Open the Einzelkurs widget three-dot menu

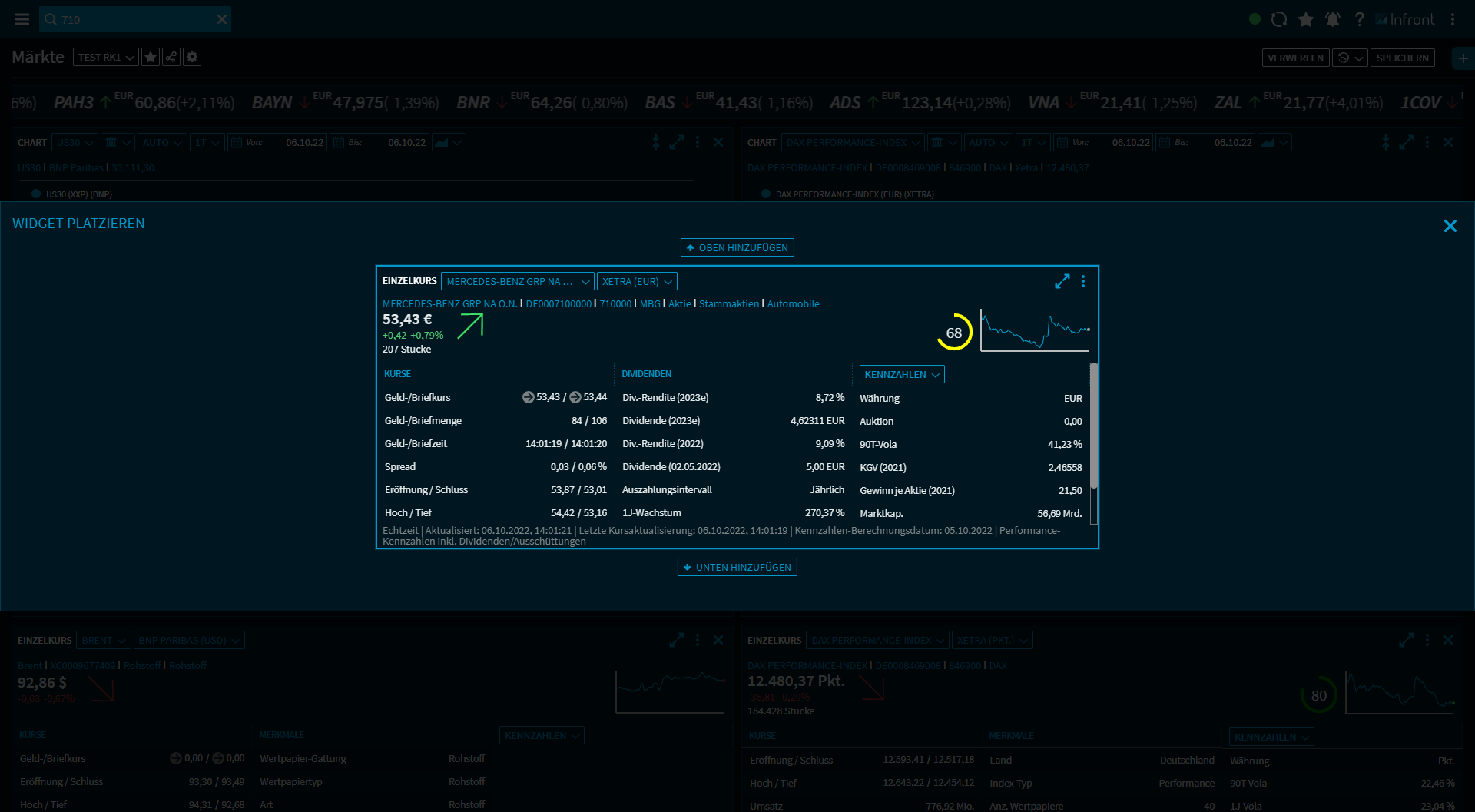pyautogui.click(x=1083, y=282)
